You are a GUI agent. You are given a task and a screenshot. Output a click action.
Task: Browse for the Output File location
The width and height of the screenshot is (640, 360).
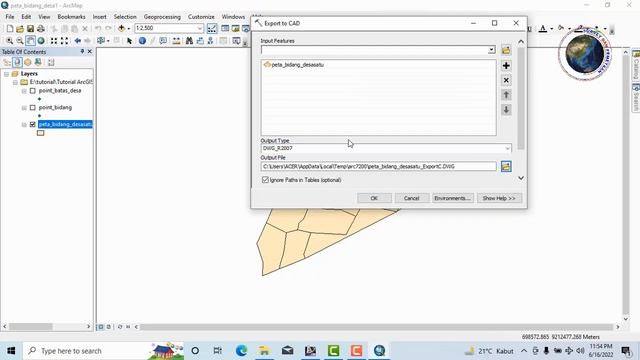click(506, 167)
